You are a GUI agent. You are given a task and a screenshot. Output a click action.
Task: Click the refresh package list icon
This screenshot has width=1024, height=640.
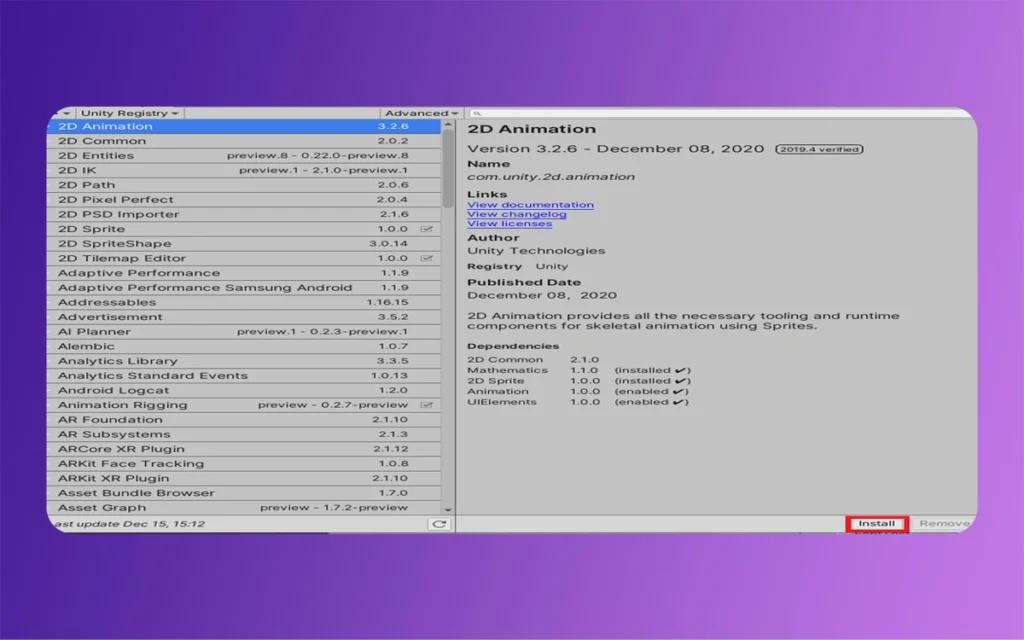(x=438, y=524)
